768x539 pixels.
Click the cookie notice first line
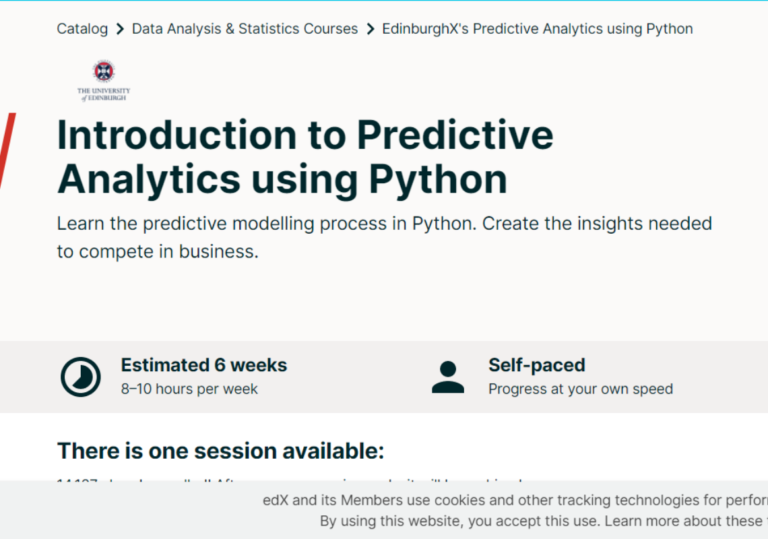click(515, 500)
